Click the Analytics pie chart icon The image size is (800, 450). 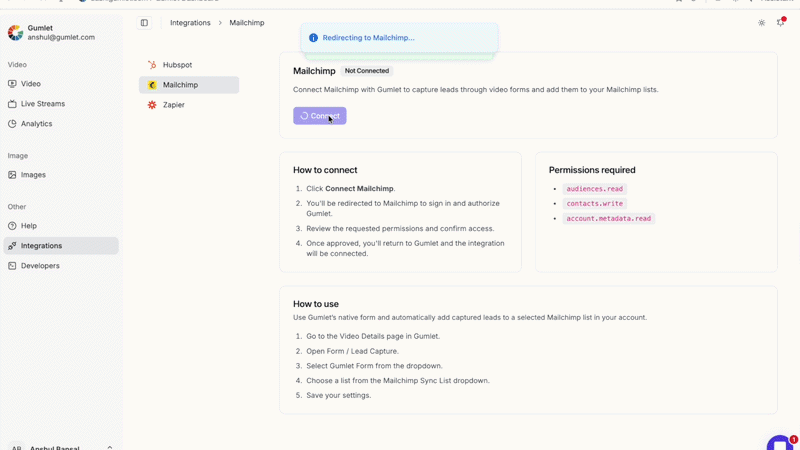pos(12,123)
